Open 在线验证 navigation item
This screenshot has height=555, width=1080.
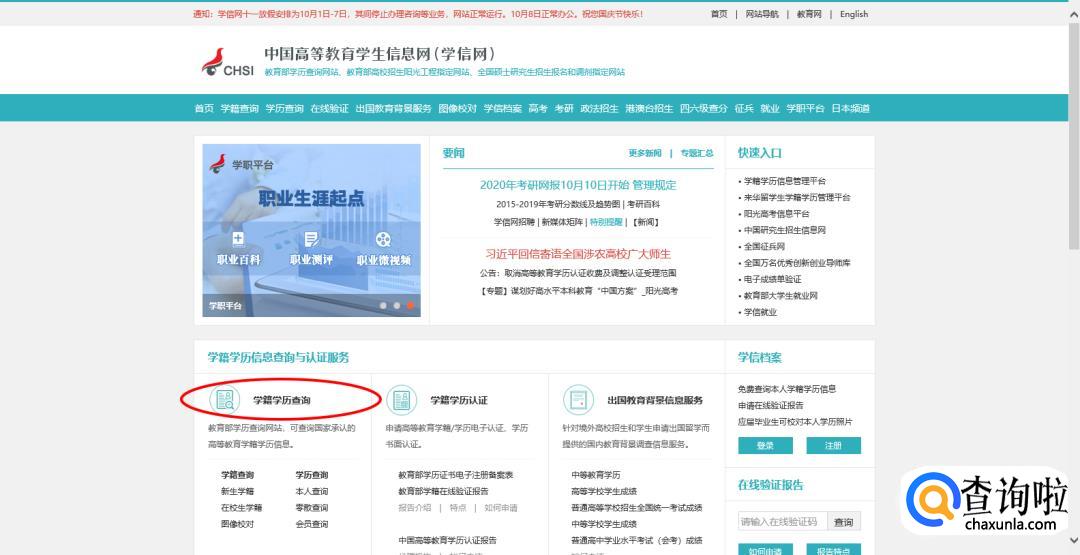pos(329,109)
